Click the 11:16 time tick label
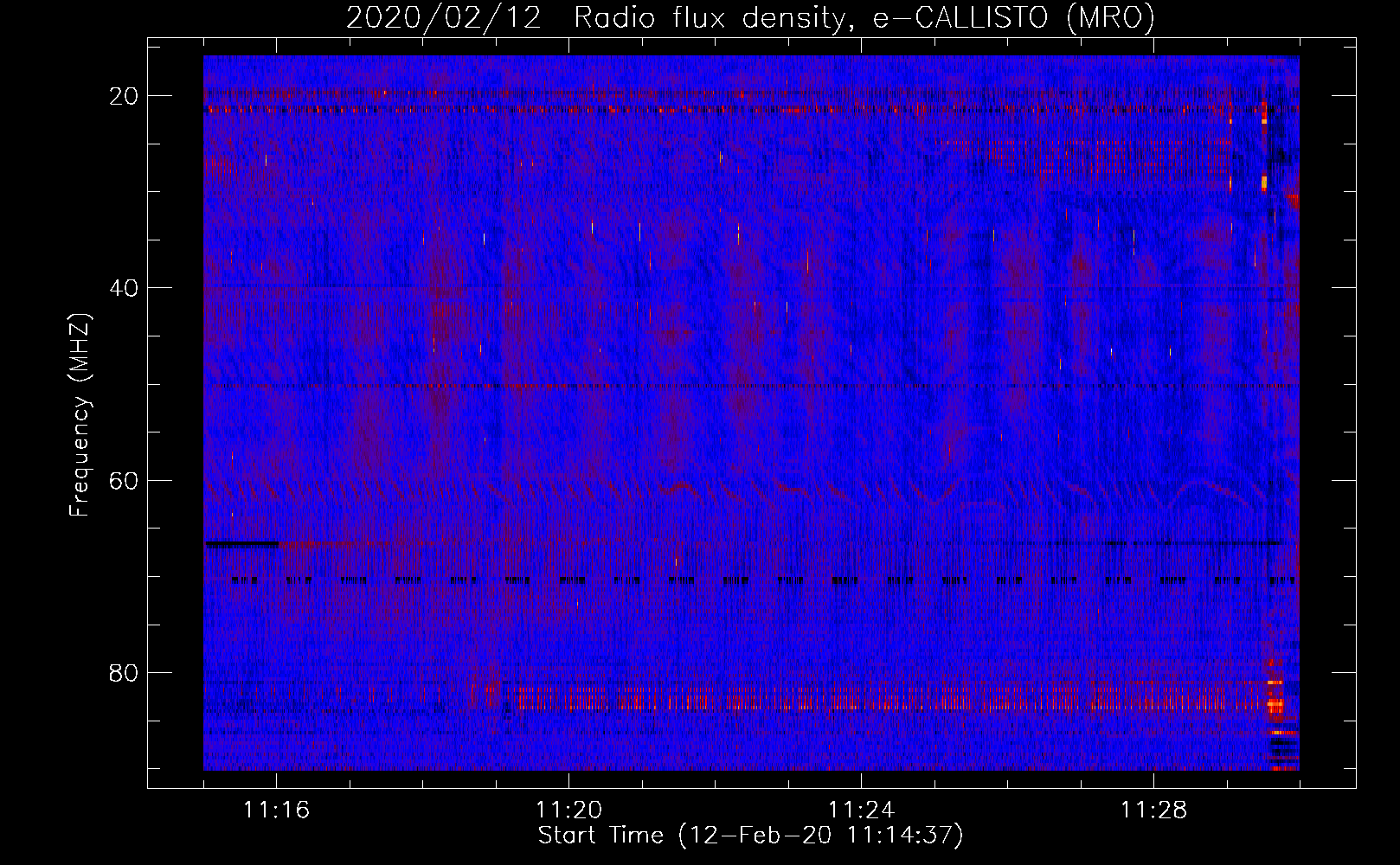This screenshot has width=1400, height=865. (276, 811)
